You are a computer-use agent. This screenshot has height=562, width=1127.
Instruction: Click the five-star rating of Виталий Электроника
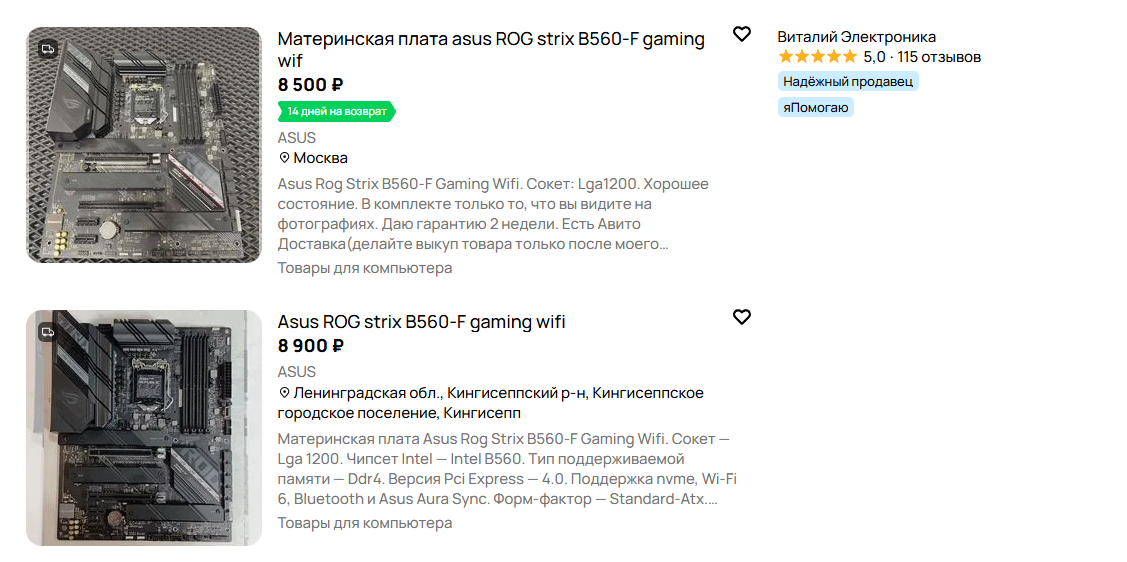point(817,57)
